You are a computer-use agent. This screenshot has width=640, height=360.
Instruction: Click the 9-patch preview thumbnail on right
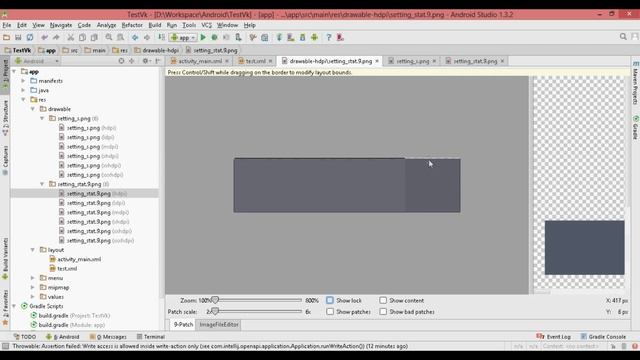pyautogui.click(x=584, y=247)
